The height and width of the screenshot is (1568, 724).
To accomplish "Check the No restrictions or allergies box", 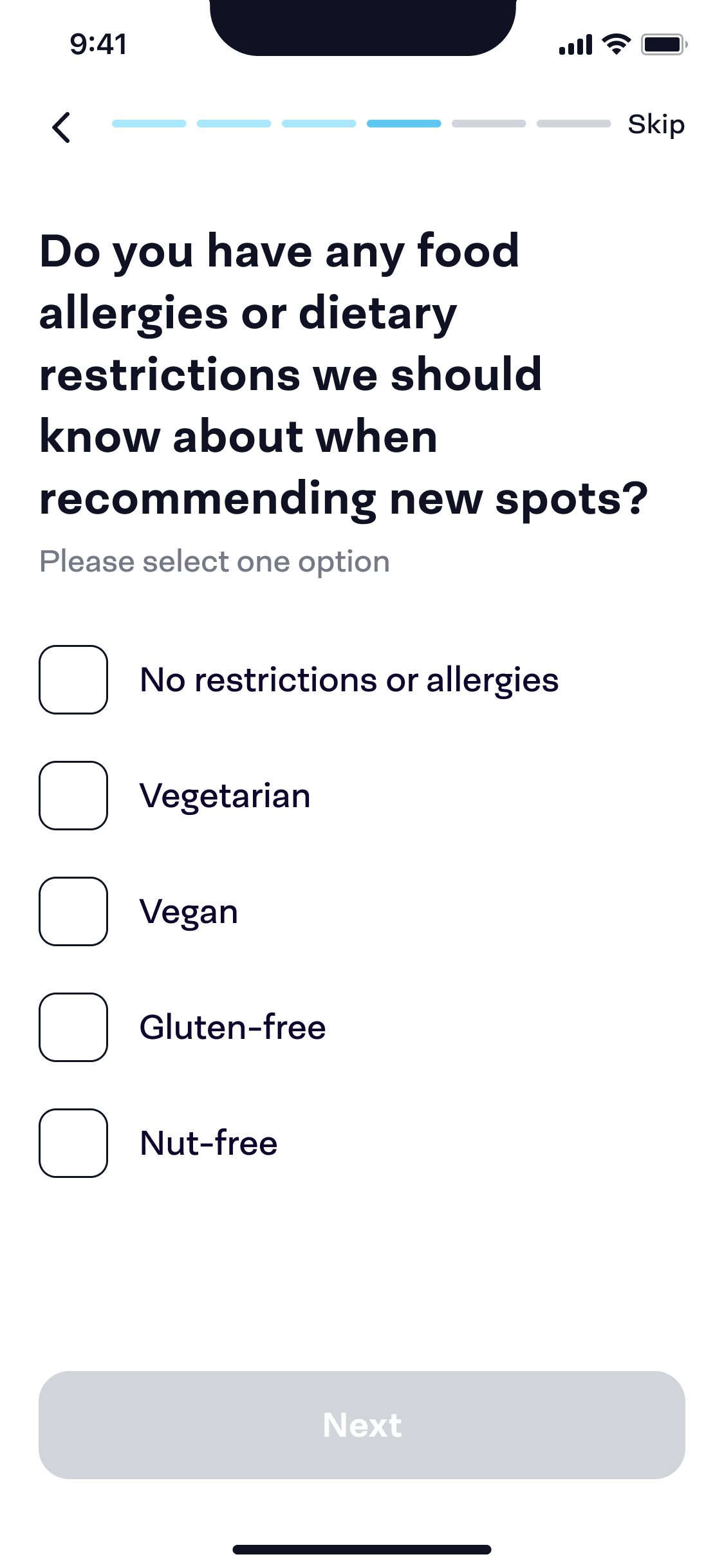I will pos(73,680).
